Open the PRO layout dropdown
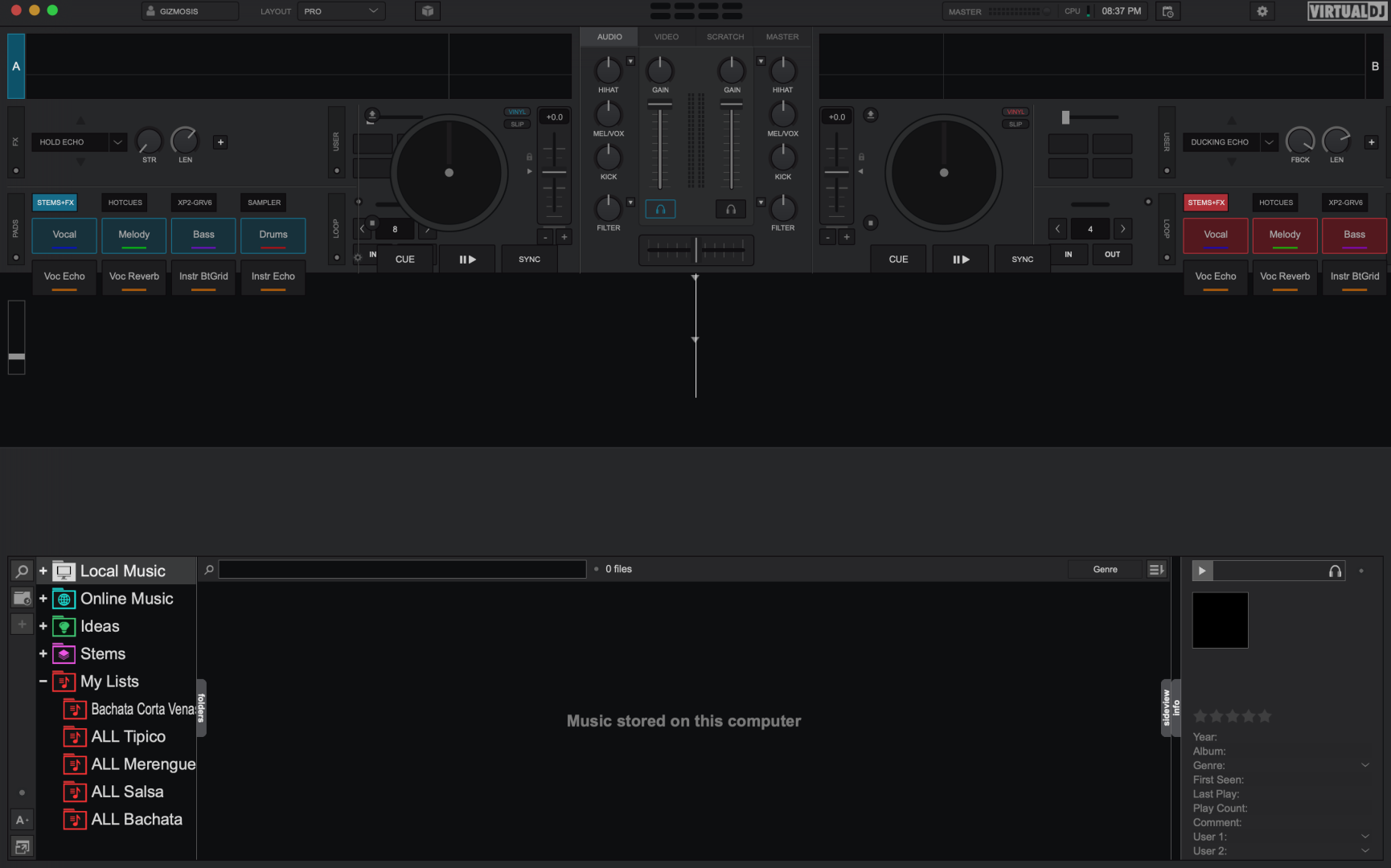This screenshot has width=1391, height=868. 341,11
